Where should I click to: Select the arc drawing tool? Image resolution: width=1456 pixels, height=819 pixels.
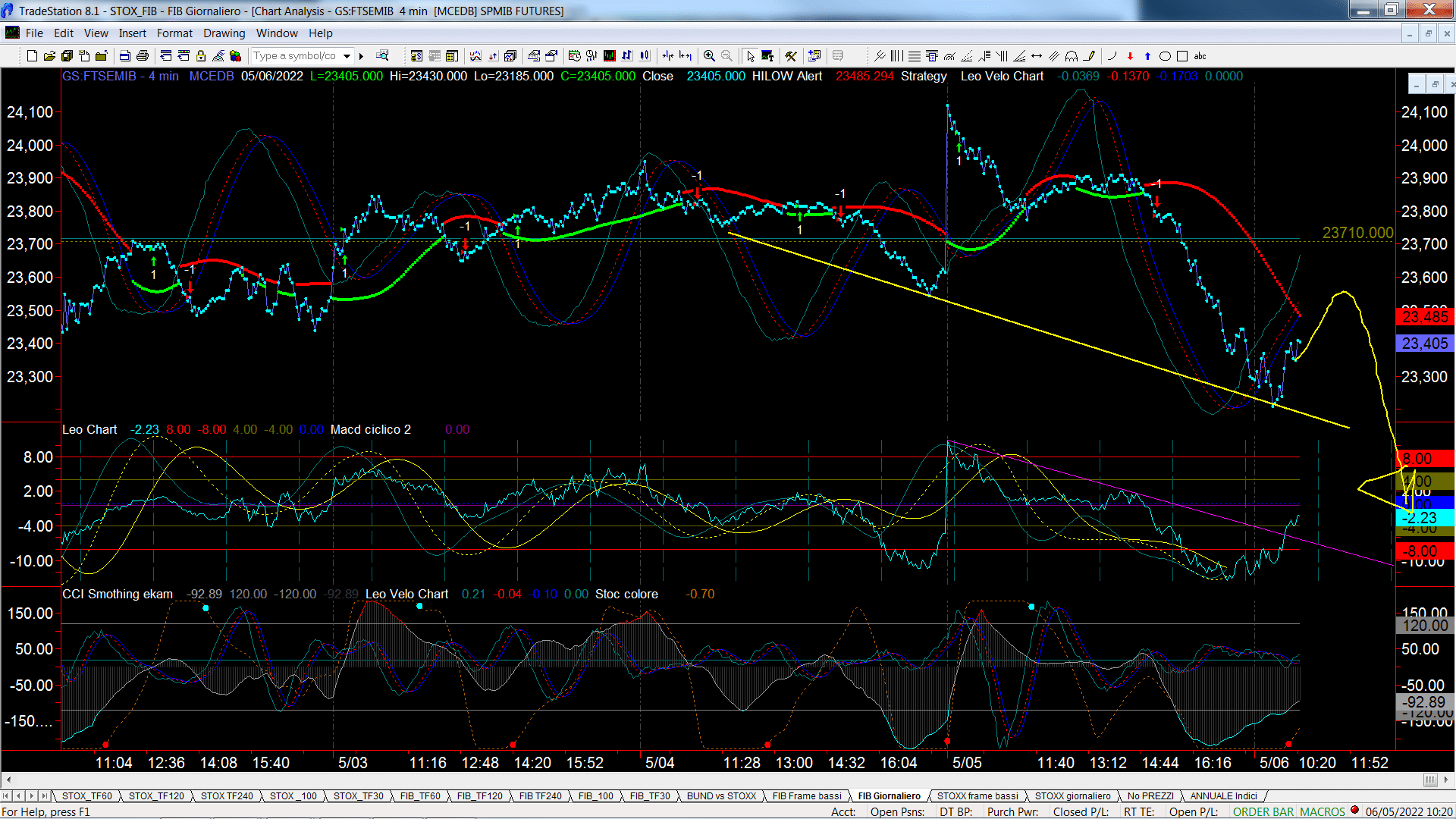tap(1112, 55)
